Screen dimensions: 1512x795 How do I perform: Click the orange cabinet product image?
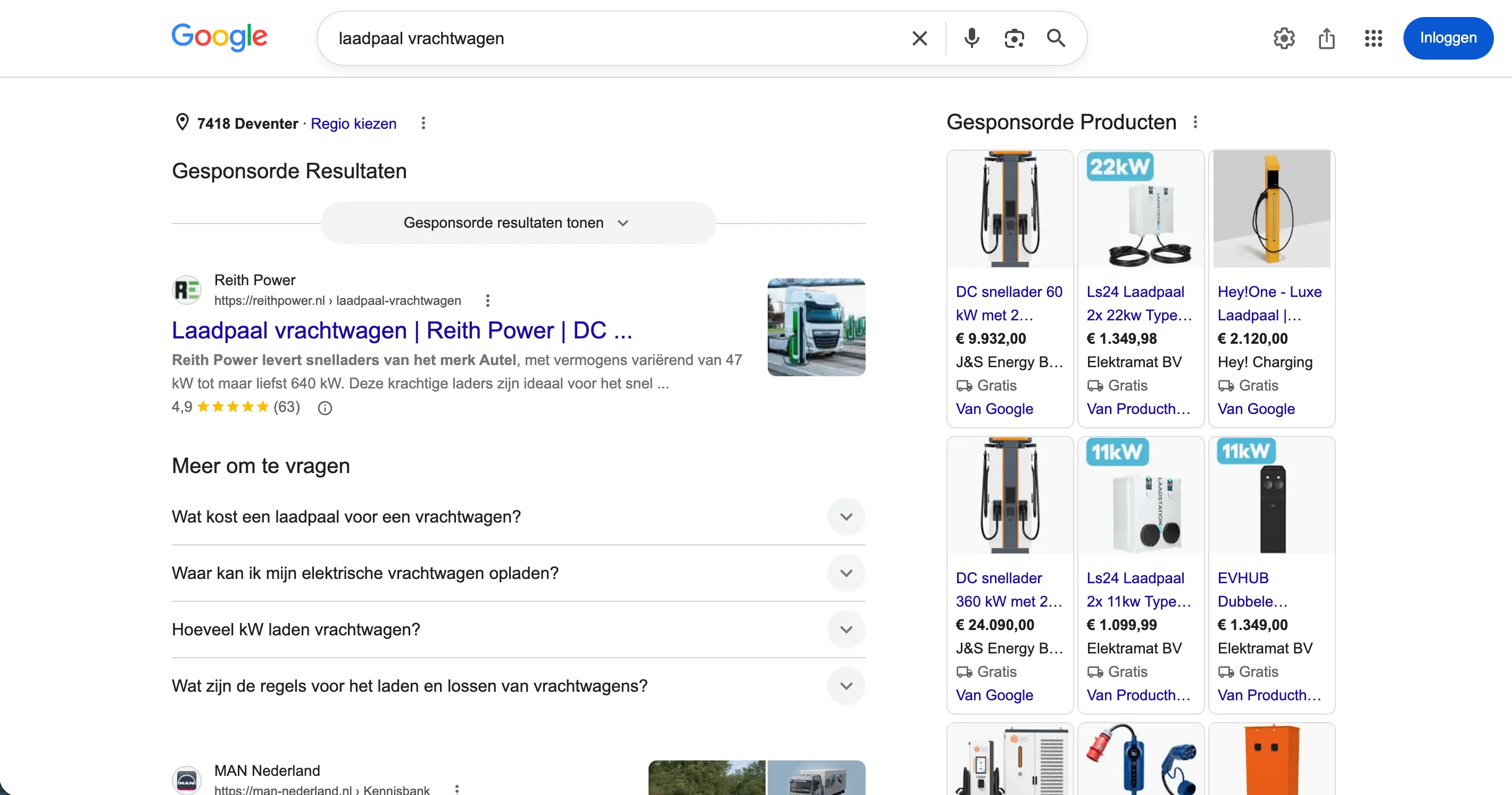1272,759
